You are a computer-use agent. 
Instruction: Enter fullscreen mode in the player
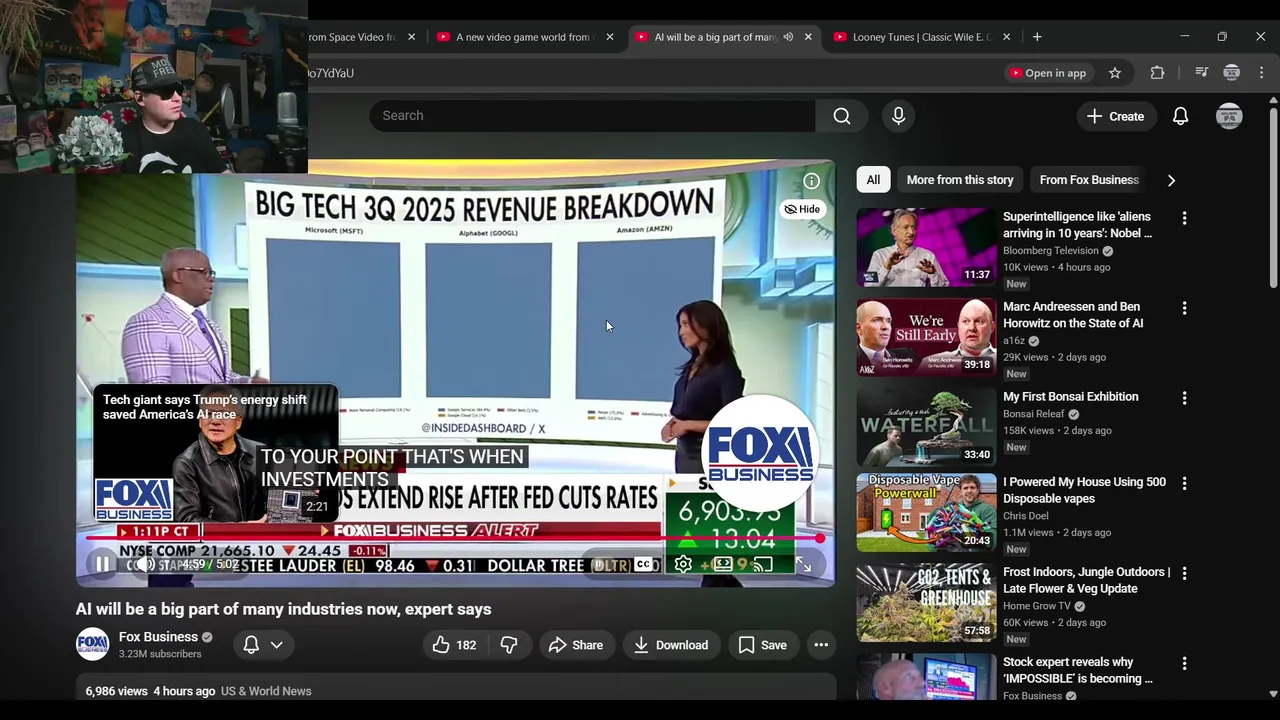803,565
